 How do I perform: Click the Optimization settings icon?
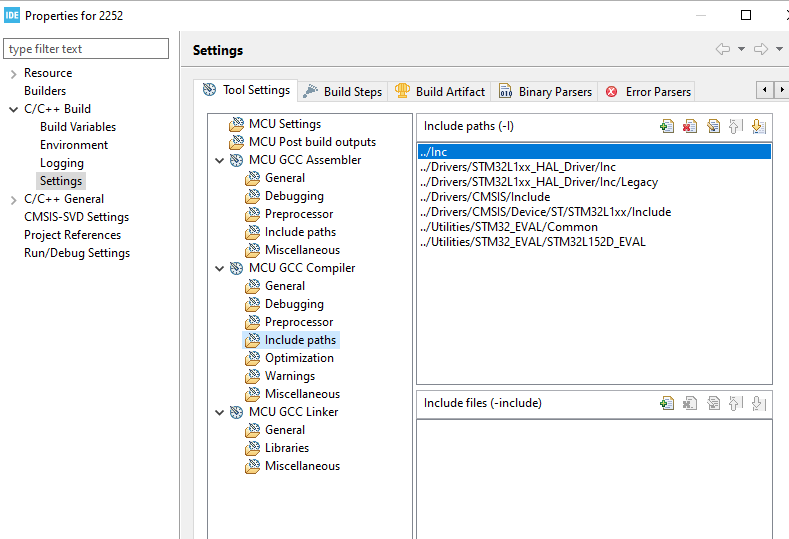tap(253, 358)
